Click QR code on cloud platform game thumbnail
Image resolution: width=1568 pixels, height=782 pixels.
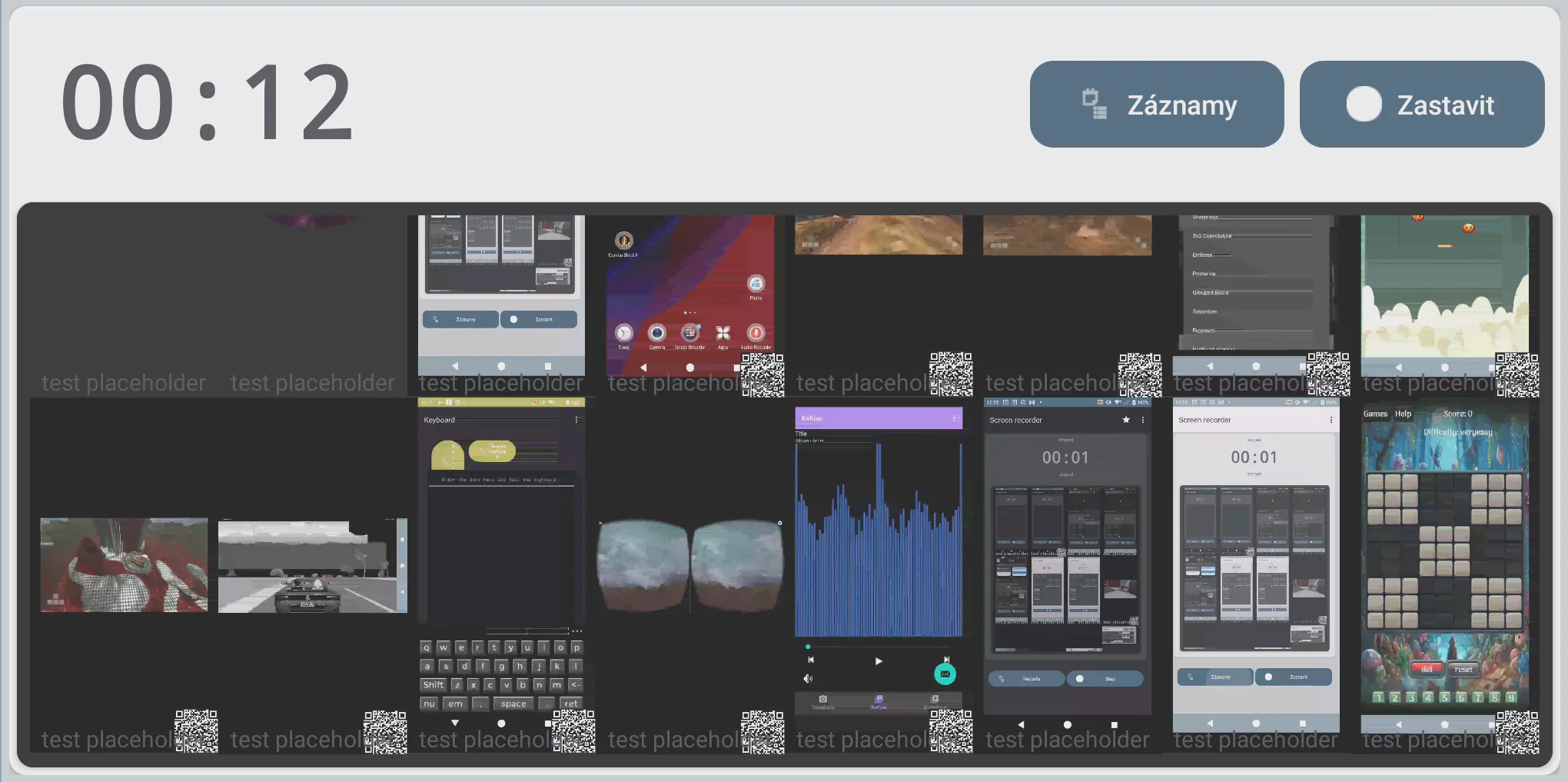pyautogui.click(x=1517, y=374)
